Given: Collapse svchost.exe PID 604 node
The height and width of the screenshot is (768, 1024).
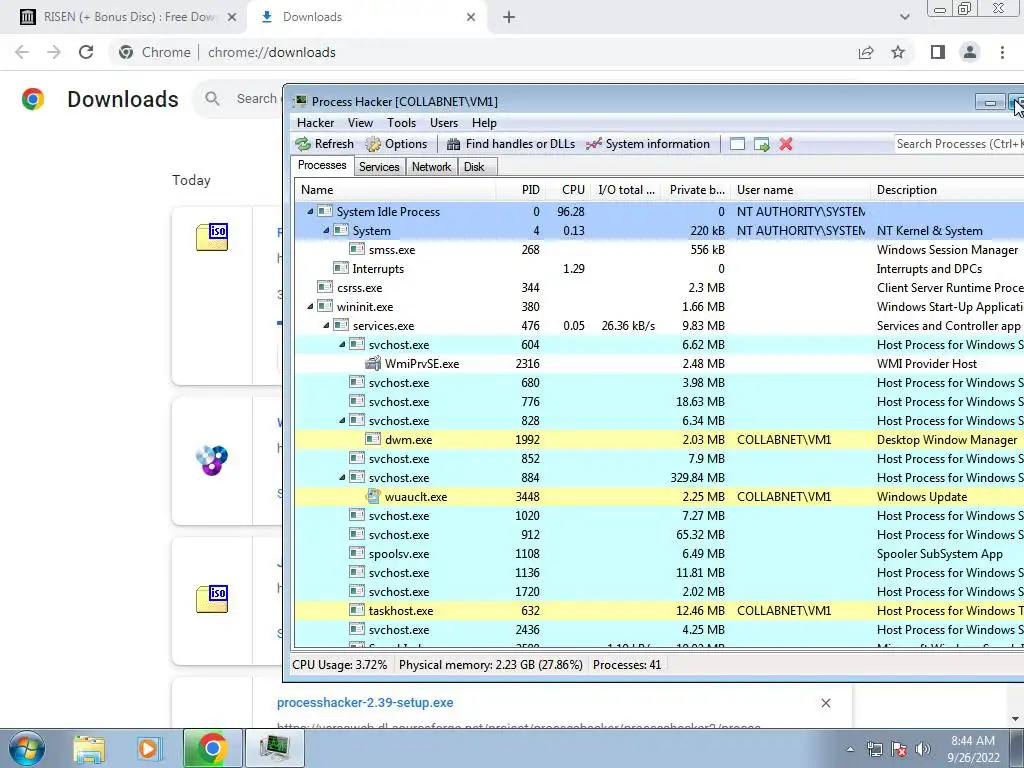Looking at the screenshot, I should click(x=342, y=344).
